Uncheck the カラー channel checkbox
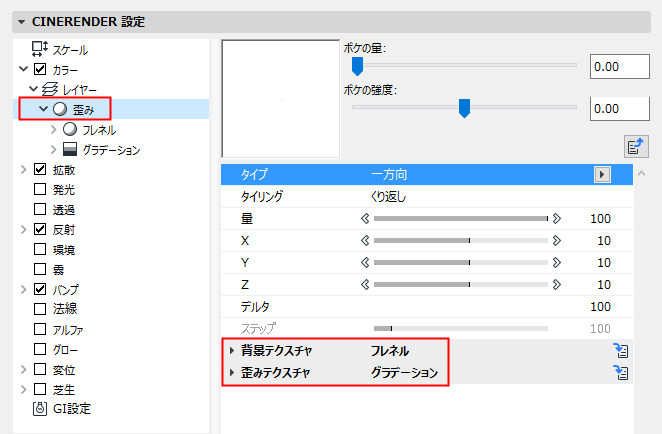 tap(40, 69)
